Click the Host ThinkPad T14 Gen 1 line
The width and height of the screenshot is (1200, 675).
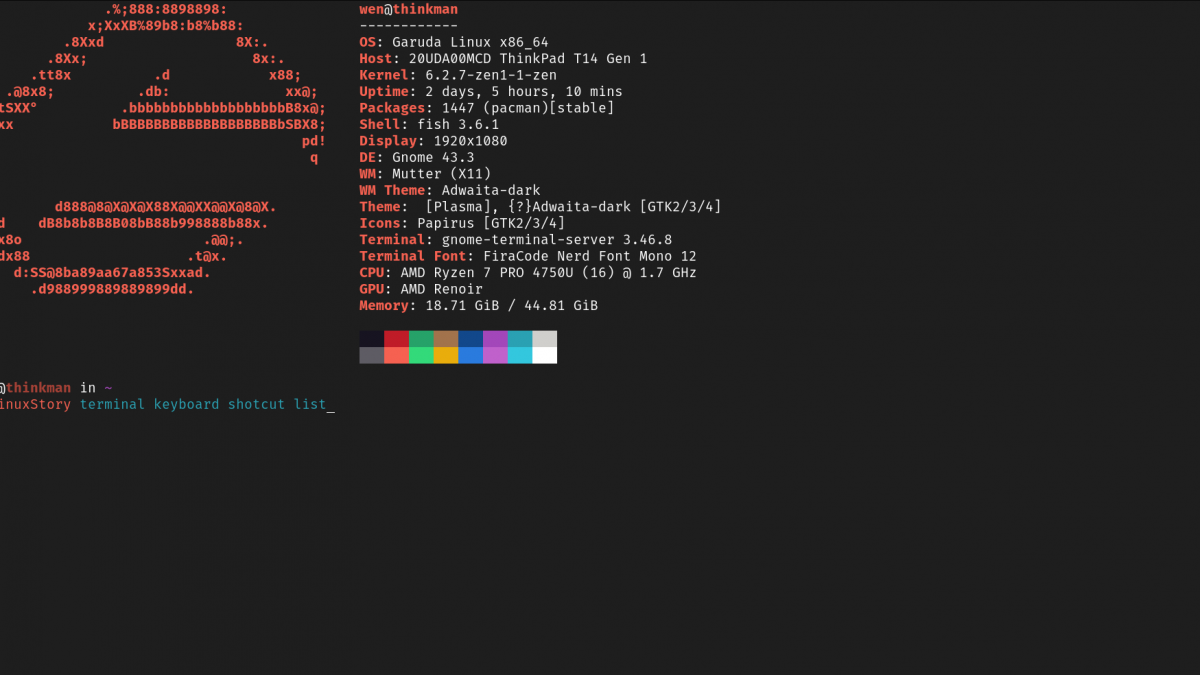[503, 59]
